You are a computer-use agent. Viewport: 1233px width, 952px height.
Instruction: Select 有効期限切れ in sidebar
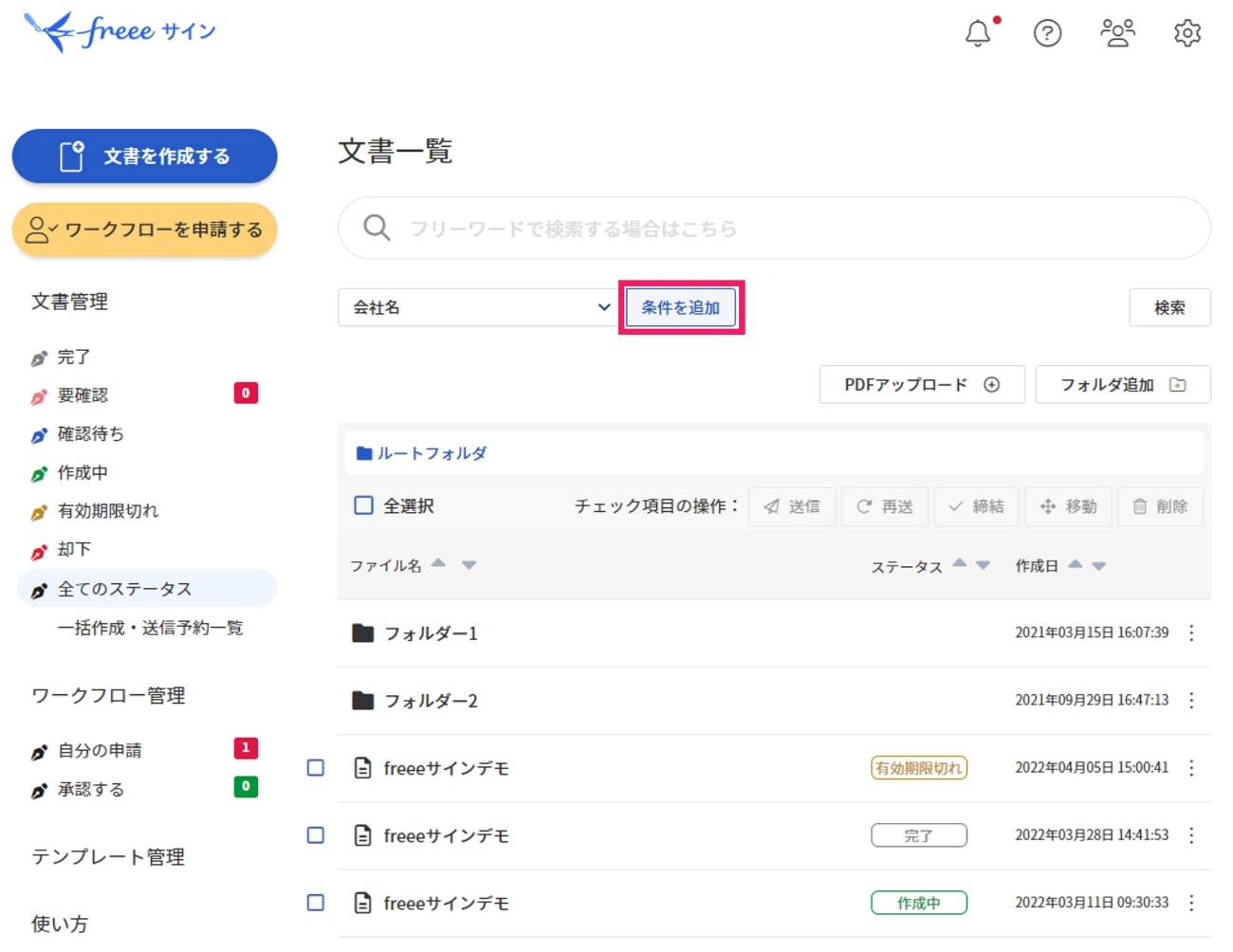pos(107,511)
